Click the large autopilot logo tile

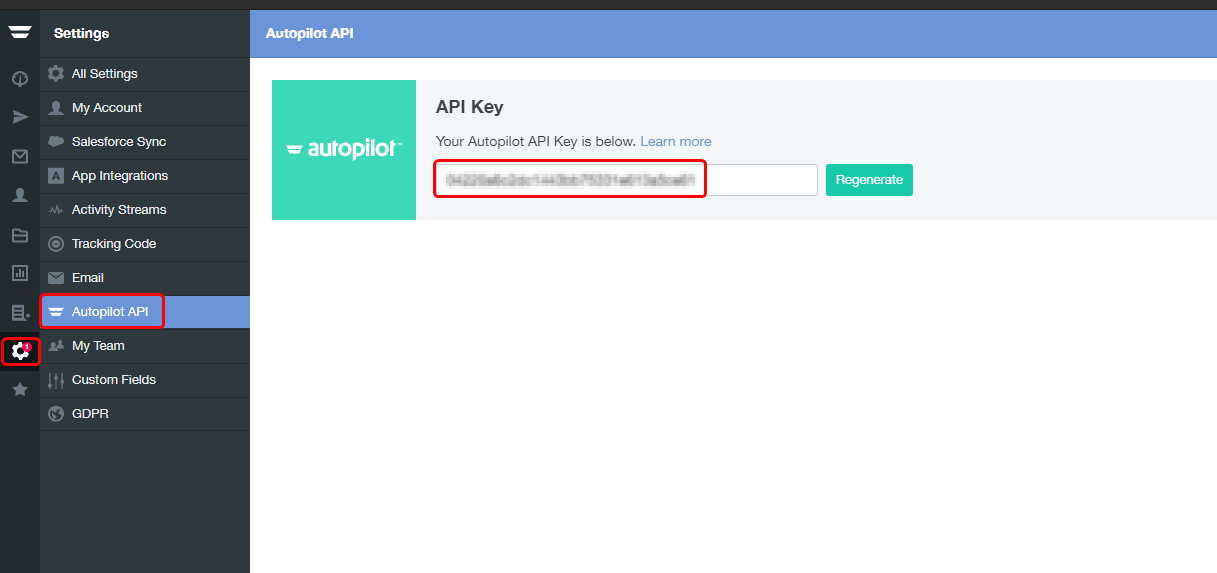click(x=344, y=150)
